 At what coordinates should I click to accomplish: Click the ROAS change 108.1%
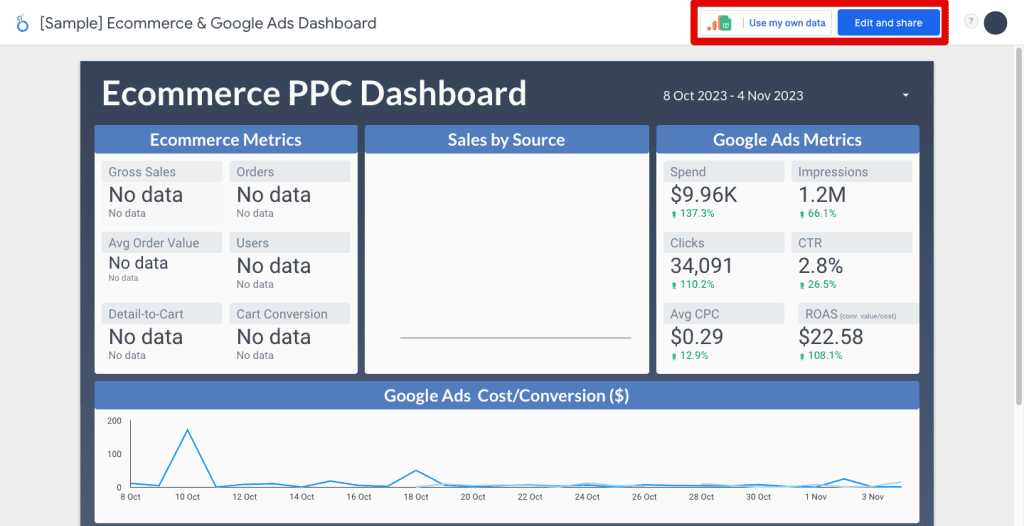820,355
